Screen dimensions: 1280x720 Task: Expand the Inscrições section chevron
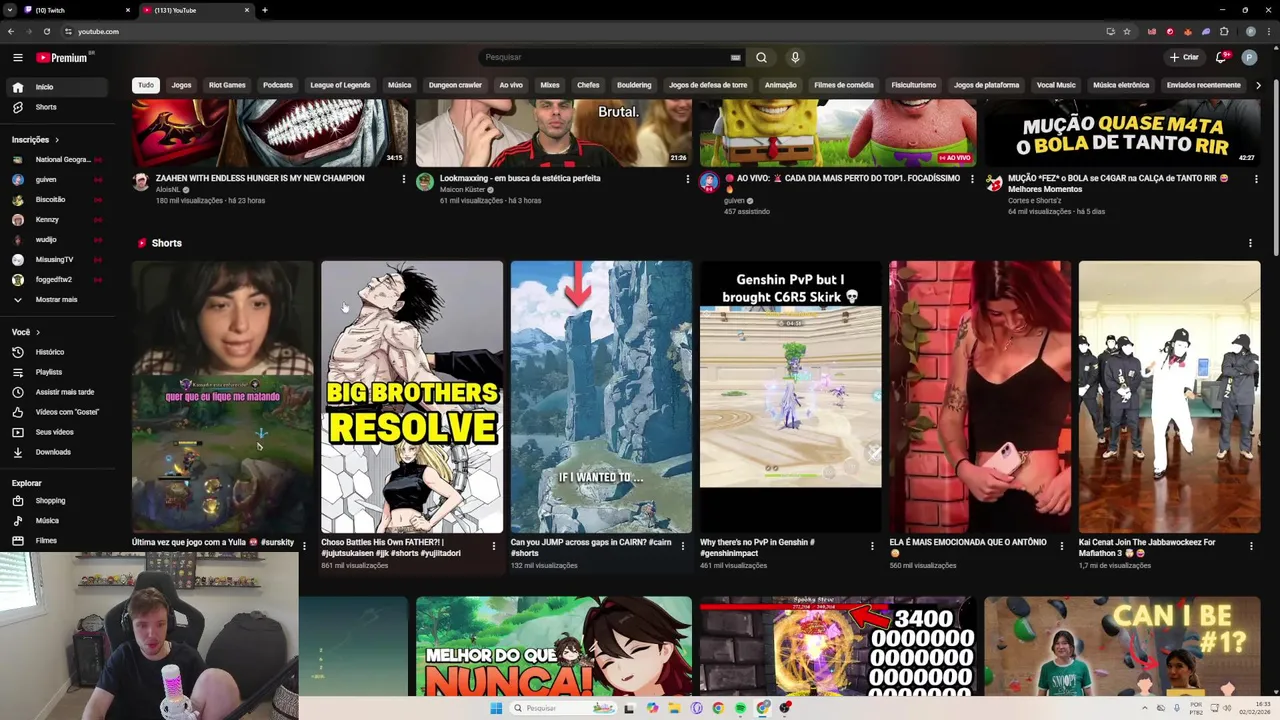click(57, 140)
